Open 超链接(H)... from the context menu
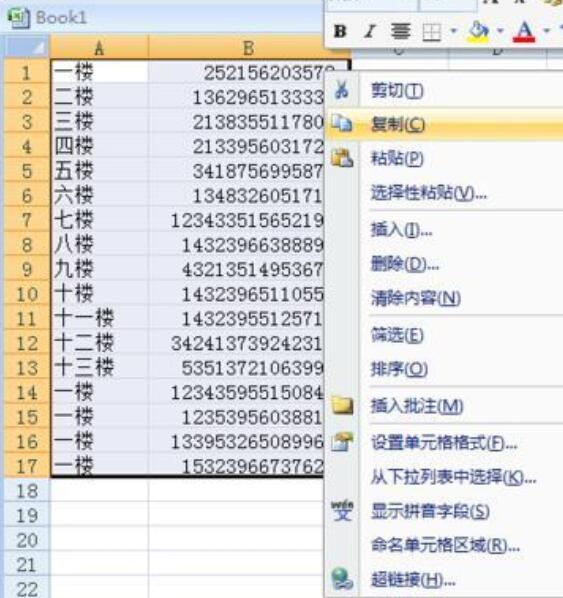Image resolution: width=563 pixels, height=598 pixels. click(x=413, y=580)
